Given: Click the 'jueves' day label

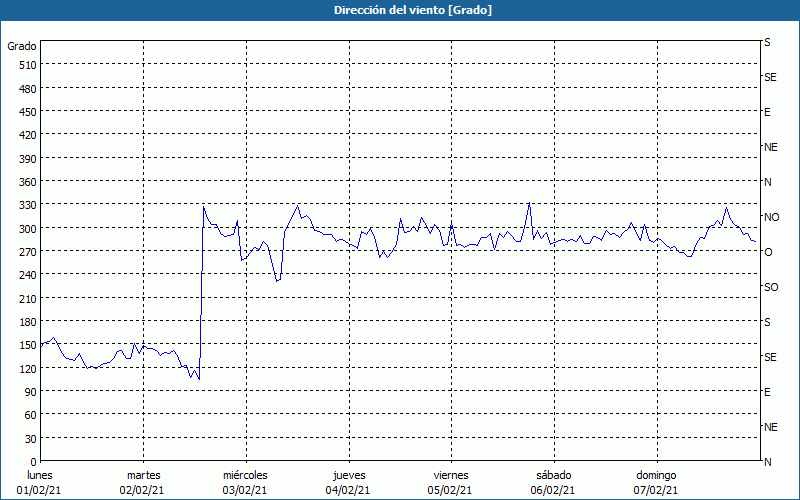Looking at the screenshot, I should tap(349, 475).
